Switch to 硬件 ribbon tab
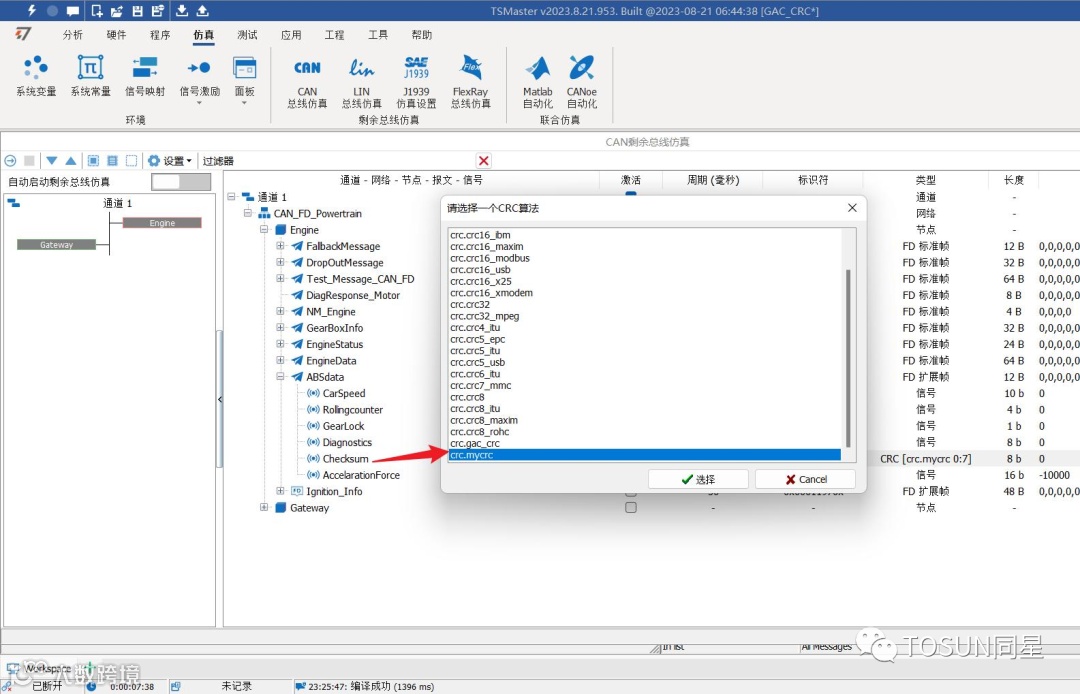The height and width of the screenshot is (694, 1080). point(116,34)
